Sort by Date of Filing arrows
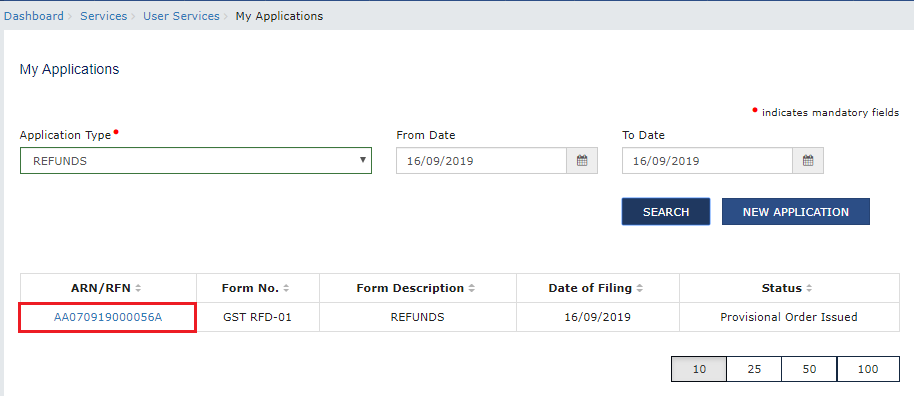The image size is (914, 396). point(639,288)
